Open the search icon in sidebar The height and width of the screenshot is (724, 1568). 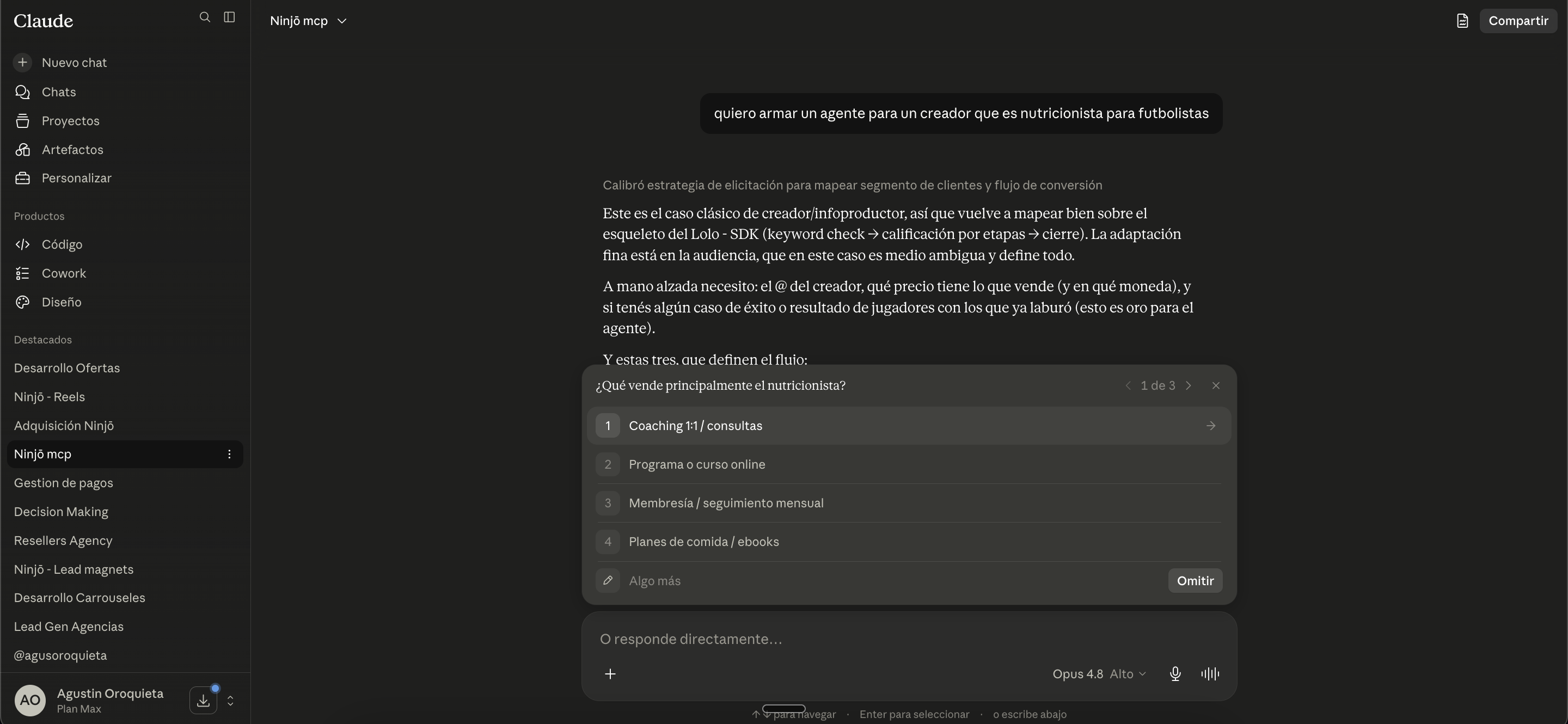(x=205, y=17)
